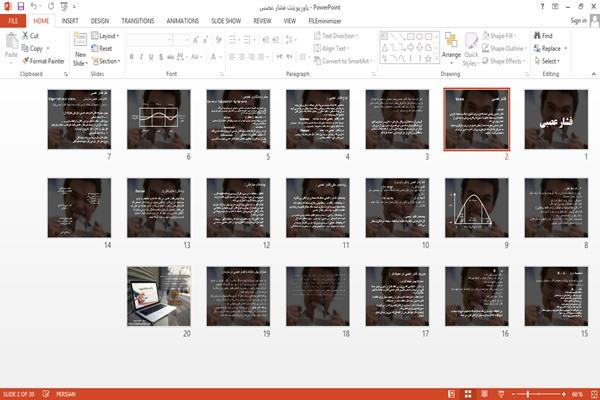Click the Cut scissors command
This screenshot has height=400, width=600.
pyautogui.click(x=31, y=36)
